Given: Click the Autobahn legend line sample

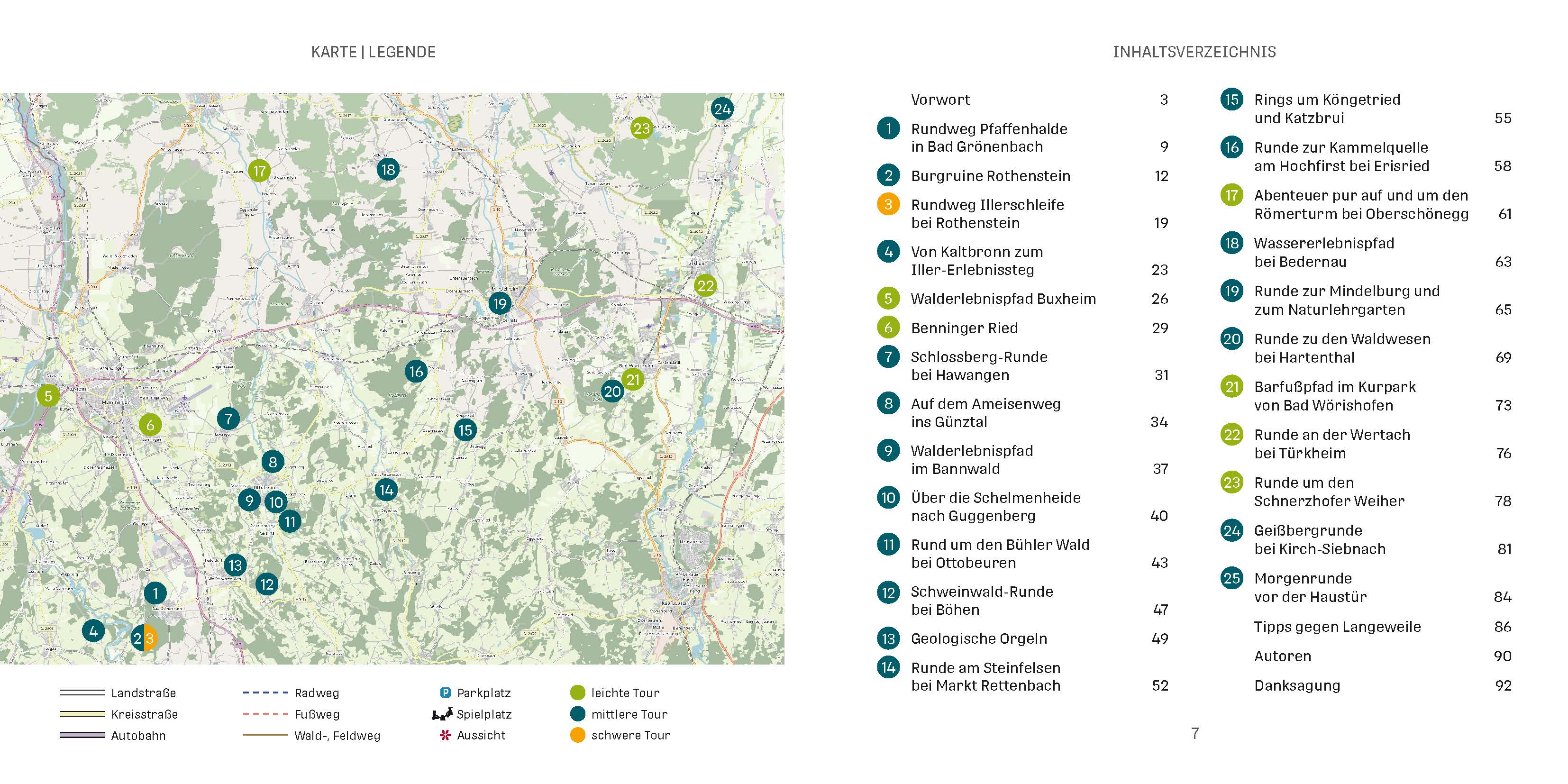Looking at the screenshot, I should tap(83, 735).
